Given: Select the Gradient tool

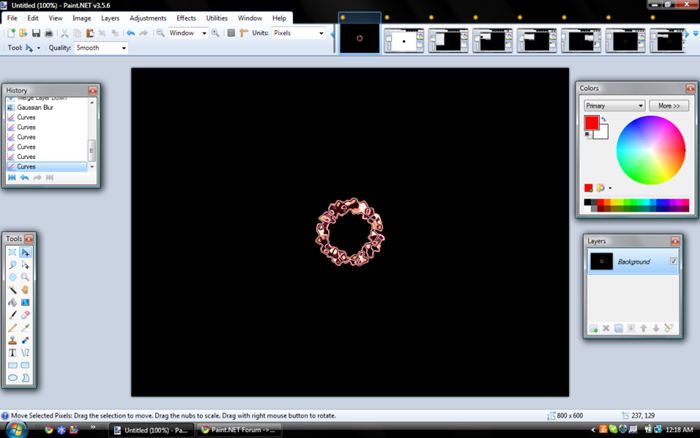Looking at the screenshot, I should 25,302.
